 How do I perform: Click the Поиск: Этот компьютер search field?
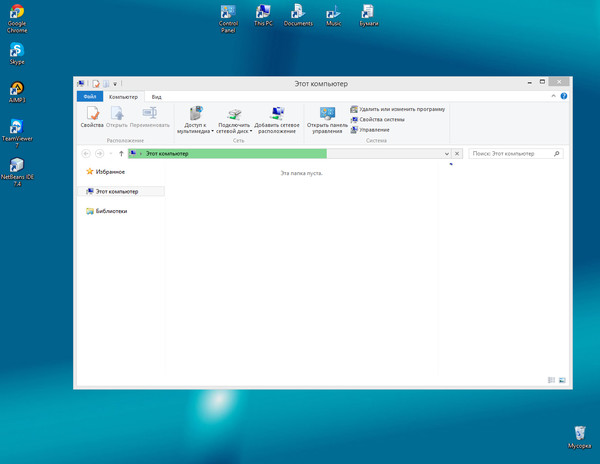(x=515, y=154)
